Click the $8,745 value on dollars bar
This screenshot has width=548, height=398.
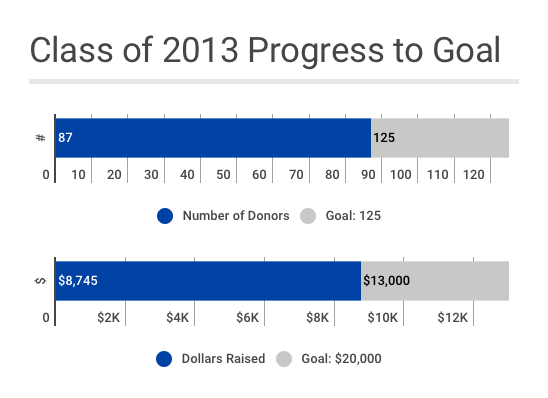[x=78, y=281]
